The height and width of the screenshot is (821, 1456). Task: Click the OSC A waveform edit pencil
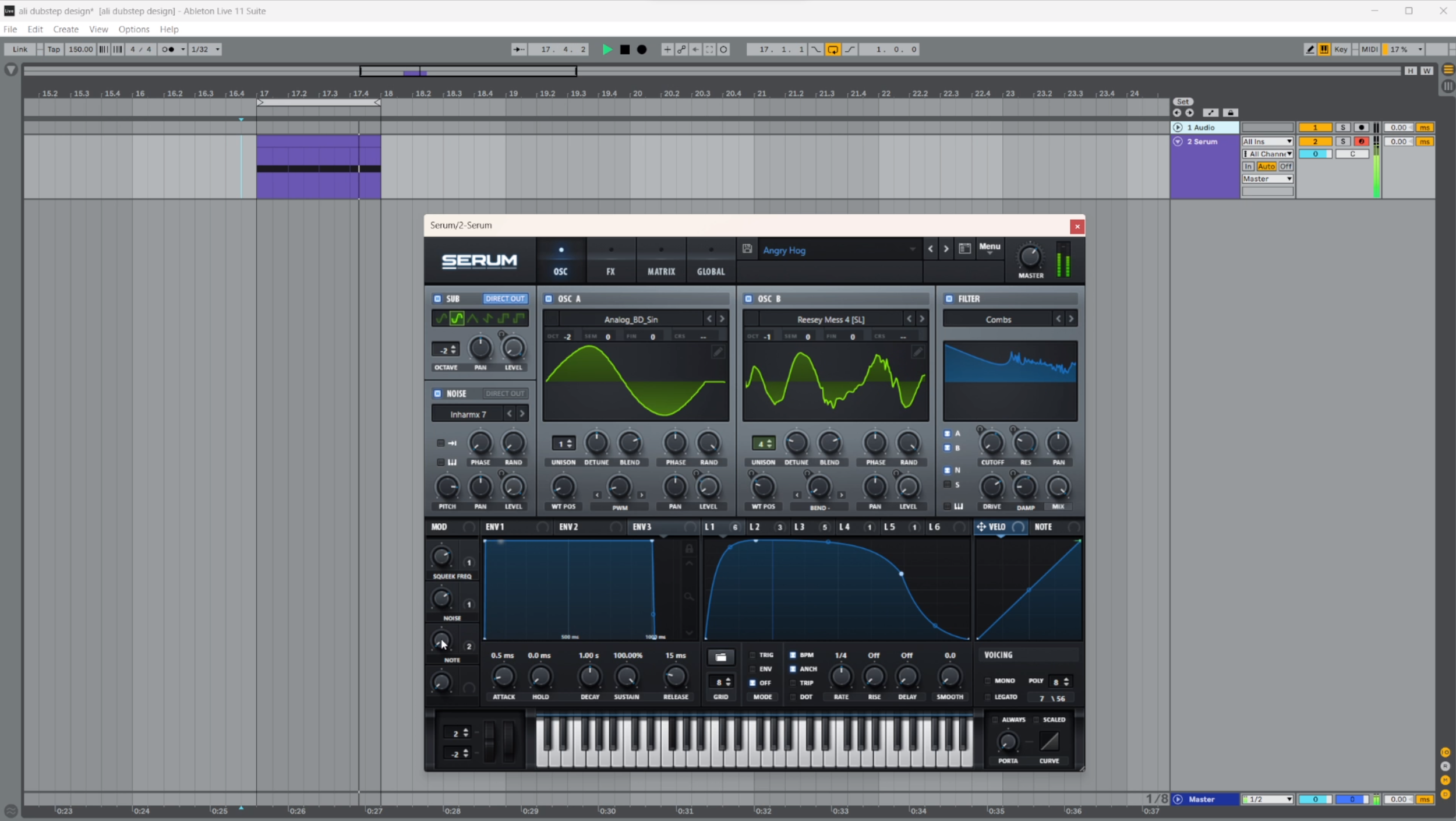pyautogui.click(x=718, y=352)
